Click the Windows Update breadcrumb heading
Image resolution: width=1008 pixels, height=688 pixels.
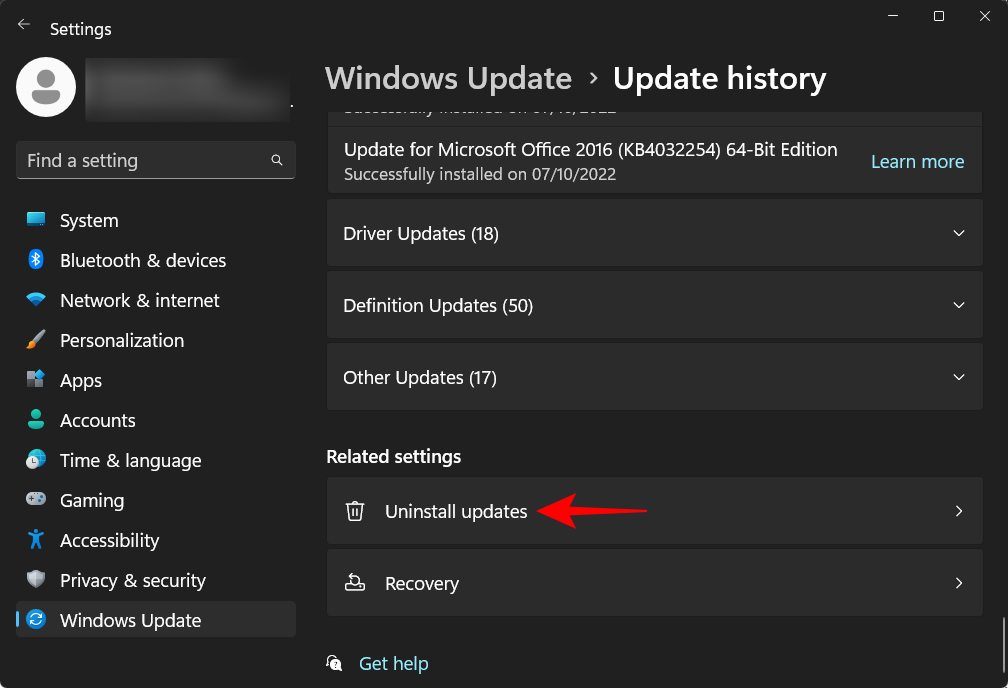pos(448,78)
